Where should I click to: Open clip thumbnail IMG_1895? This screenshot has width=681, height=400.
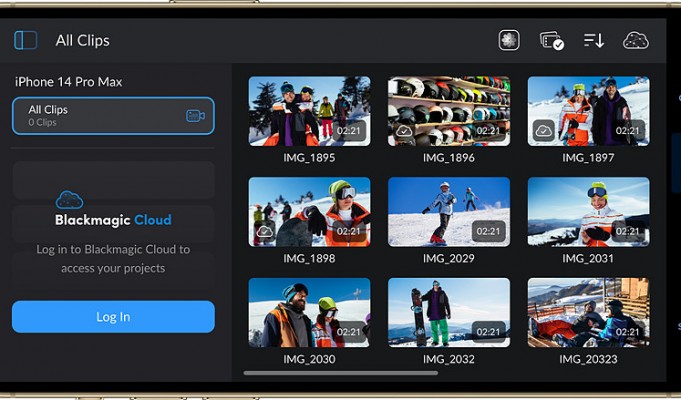pos(309,111)
